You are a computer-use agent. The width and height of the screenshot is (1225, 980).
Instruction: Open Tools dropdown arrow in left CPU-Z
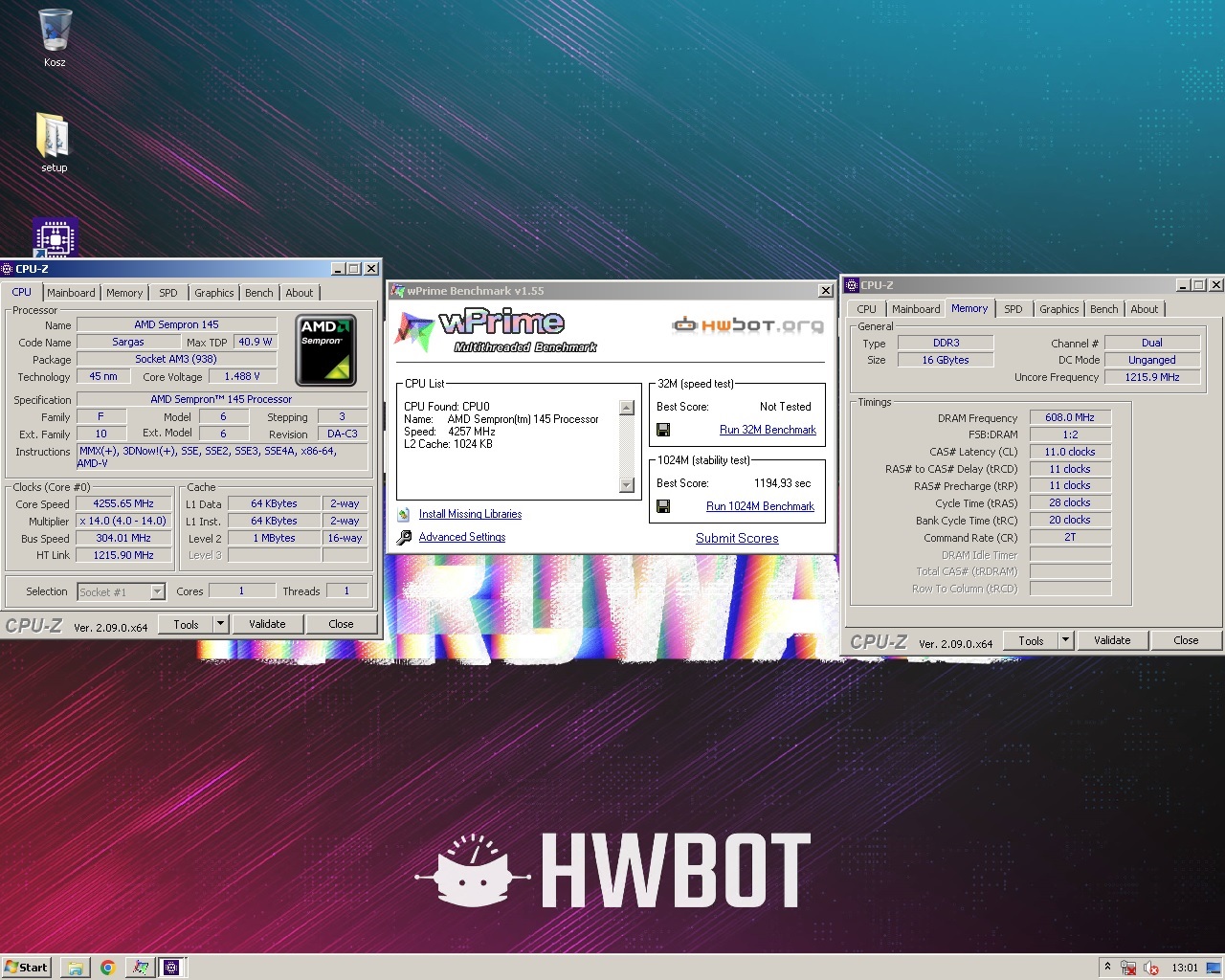(220, 624)
